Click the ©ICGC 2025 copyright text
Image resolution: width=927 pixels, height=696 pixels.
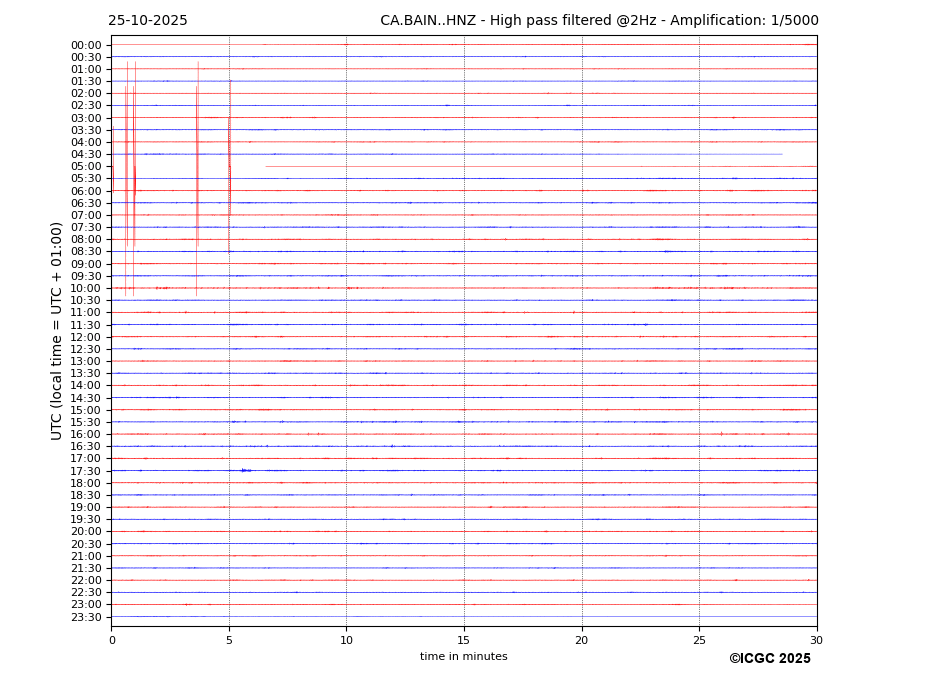(x=769, y=659)
